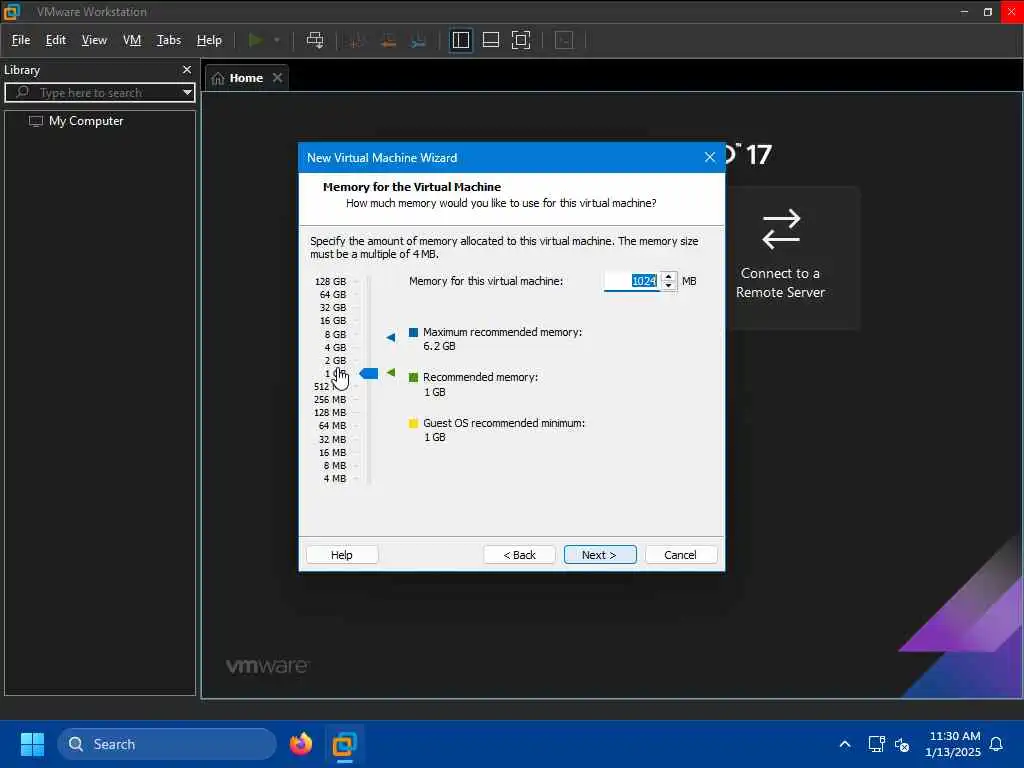
Task: Close the Library panel
Action: tap(187, 69)
